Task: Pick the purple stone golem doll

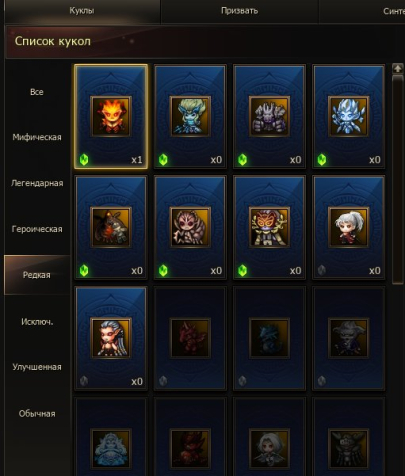Action: (269, 116)
